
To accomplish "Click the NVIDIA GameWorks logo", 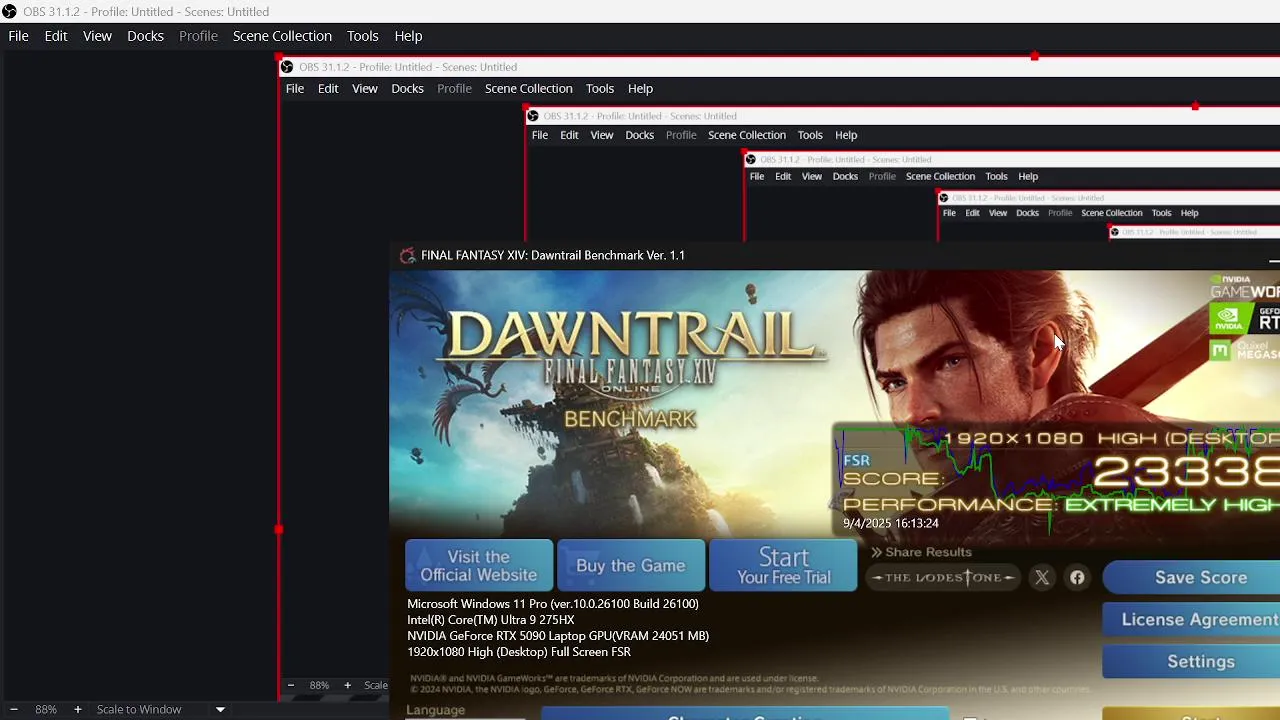I will 1245,287.
